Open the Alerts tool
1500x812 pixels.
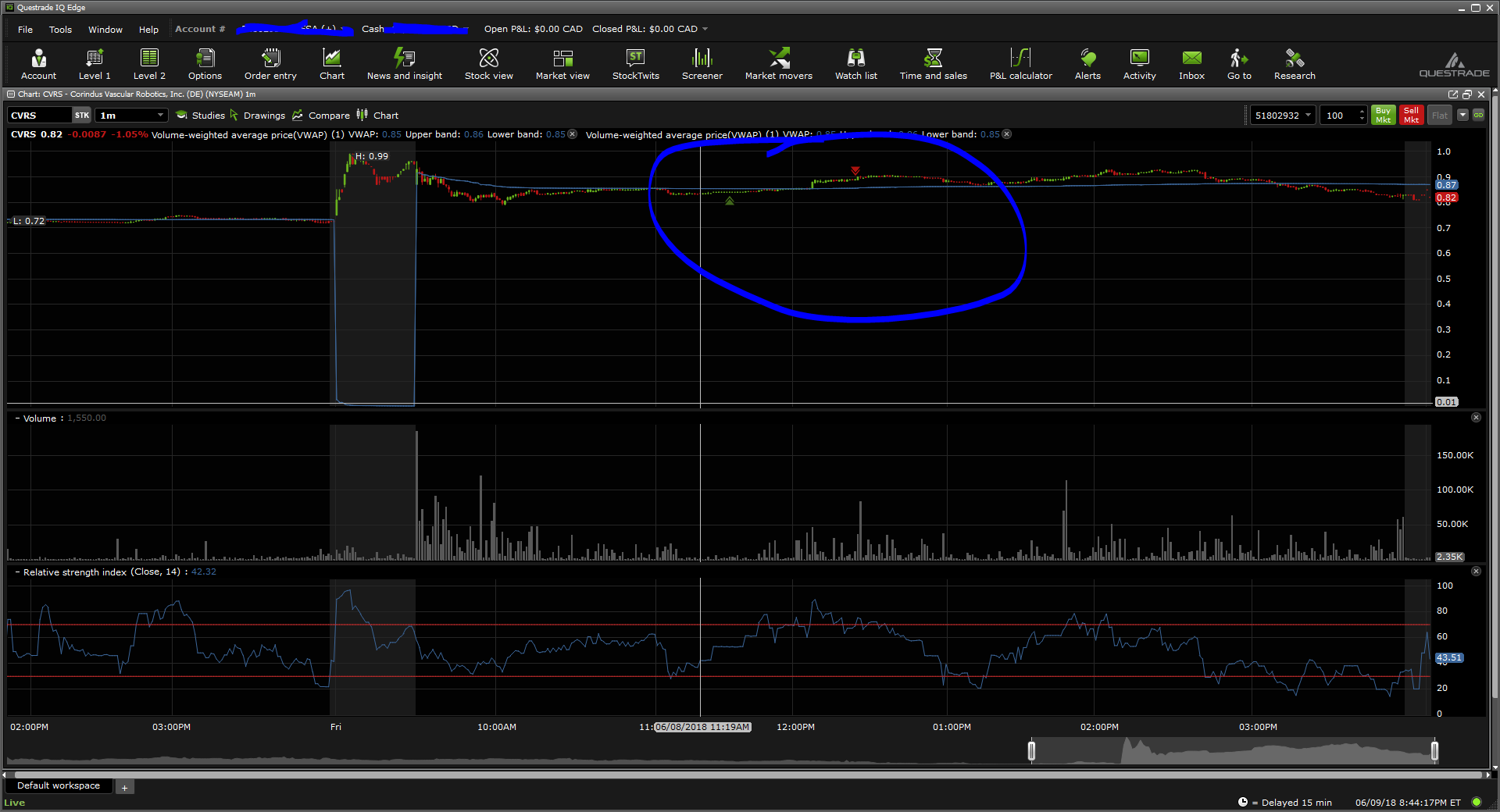click(x=1087, y=64)
